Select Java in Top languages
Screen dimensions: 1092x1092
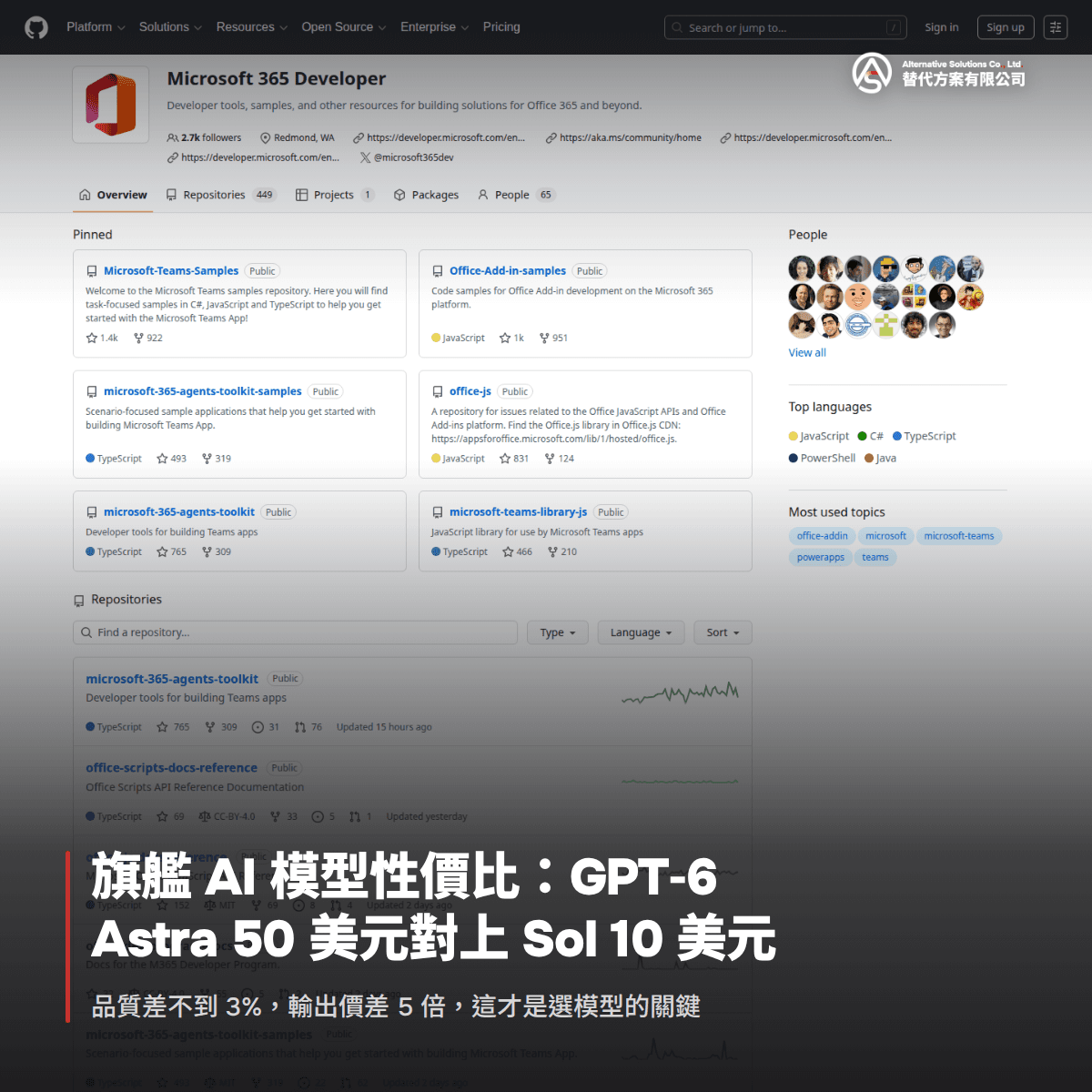pyautogui.click(x=881, y=458)
